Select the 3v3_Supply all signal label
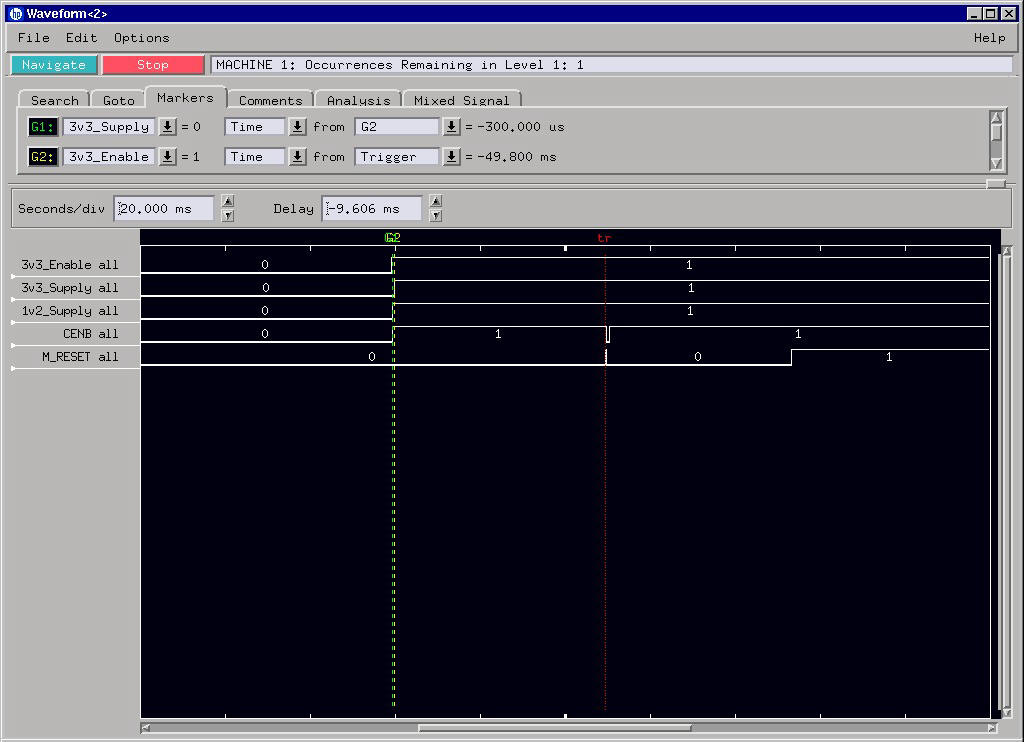Image resolution: width=1024 pixels, height=742 pixels. 70,287
